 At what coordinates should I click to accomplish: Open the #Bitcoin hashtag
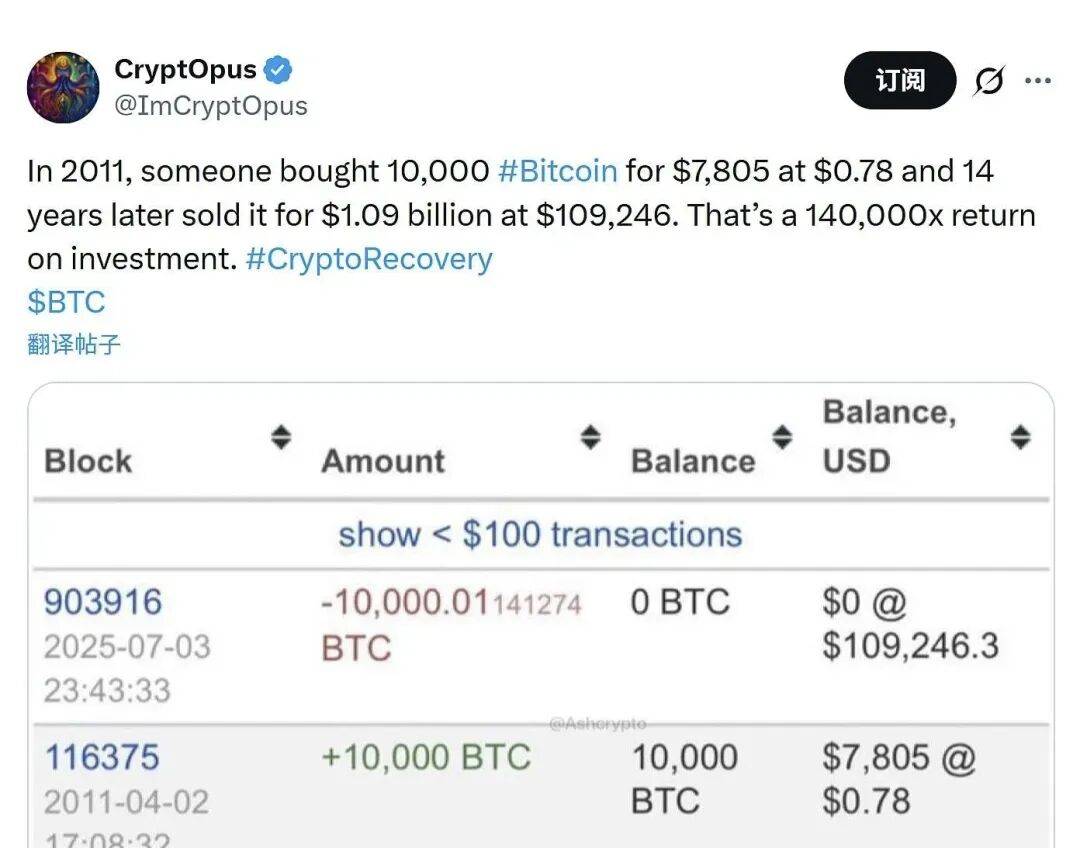pyautogui.click(x=557, y=171)
